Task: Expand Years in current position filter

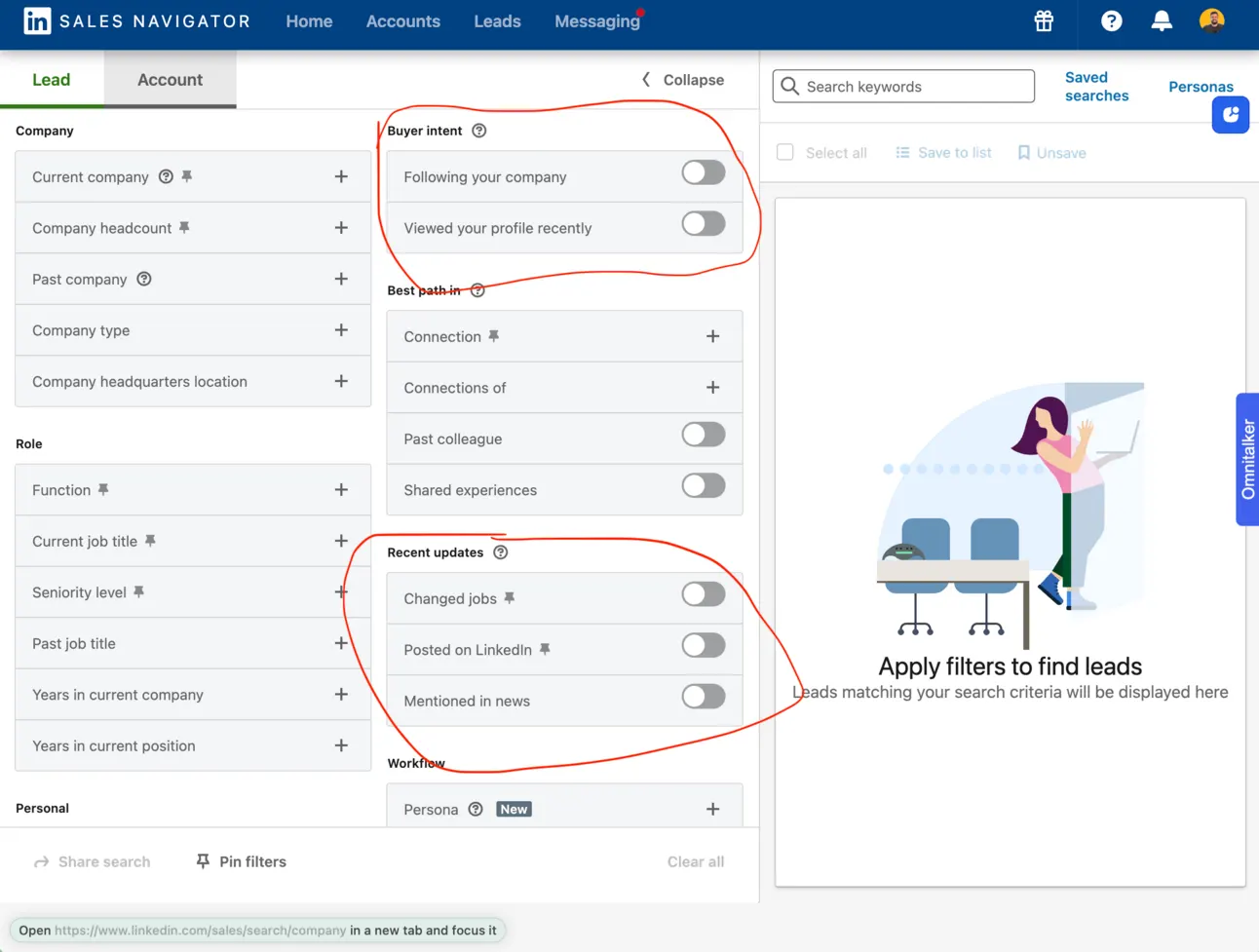Action: [x=341, y=745]
